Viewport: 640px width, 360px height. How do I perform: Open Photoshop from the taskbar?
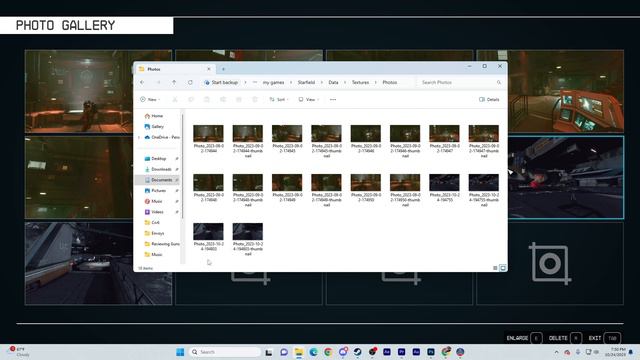[431, 352]
